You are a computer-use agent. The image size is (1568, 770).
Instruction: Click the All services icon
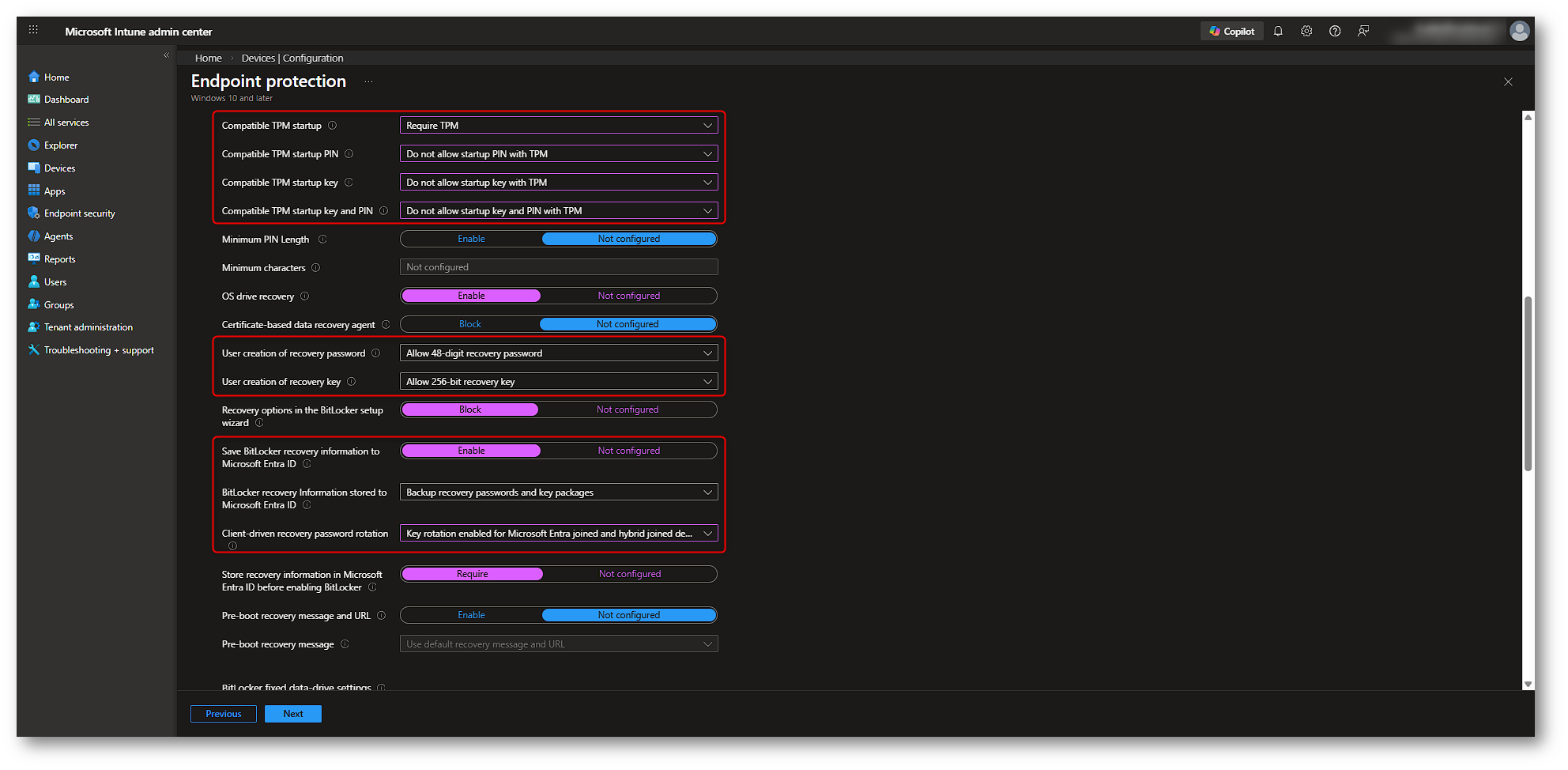pyautogui.click(x=34, y=123)
